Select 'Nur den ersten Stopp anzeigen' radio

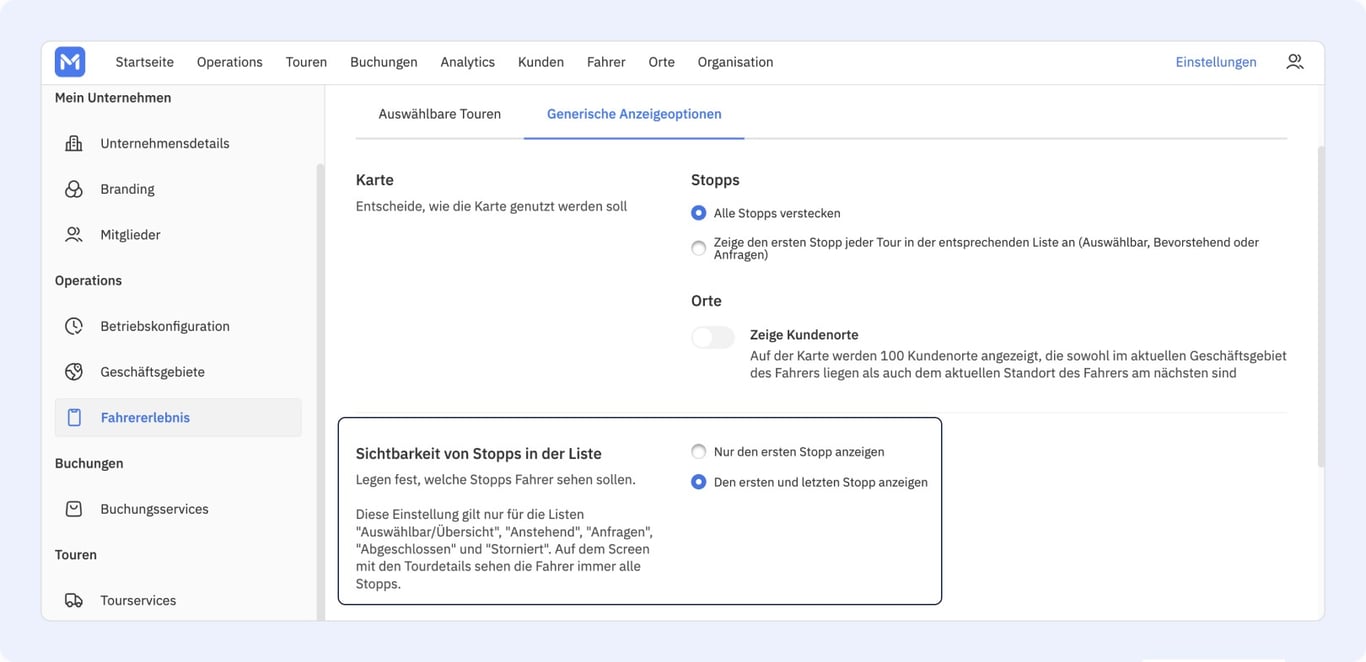699,452
